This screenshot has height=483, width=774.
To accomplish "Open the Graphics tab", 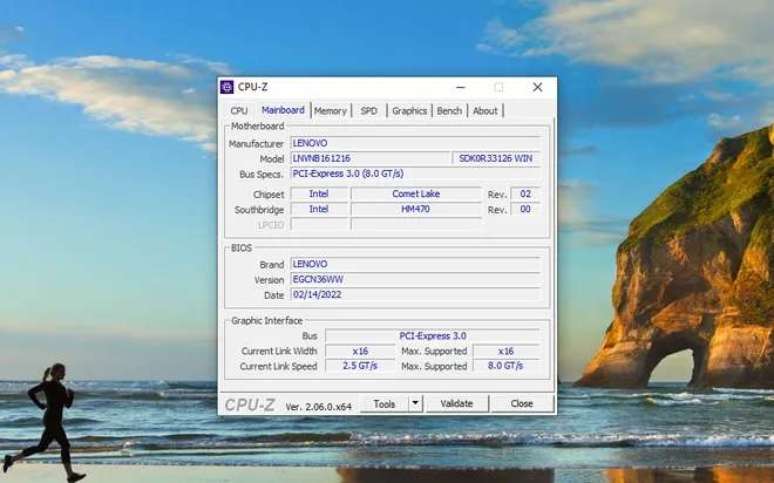I will point(409,111).
